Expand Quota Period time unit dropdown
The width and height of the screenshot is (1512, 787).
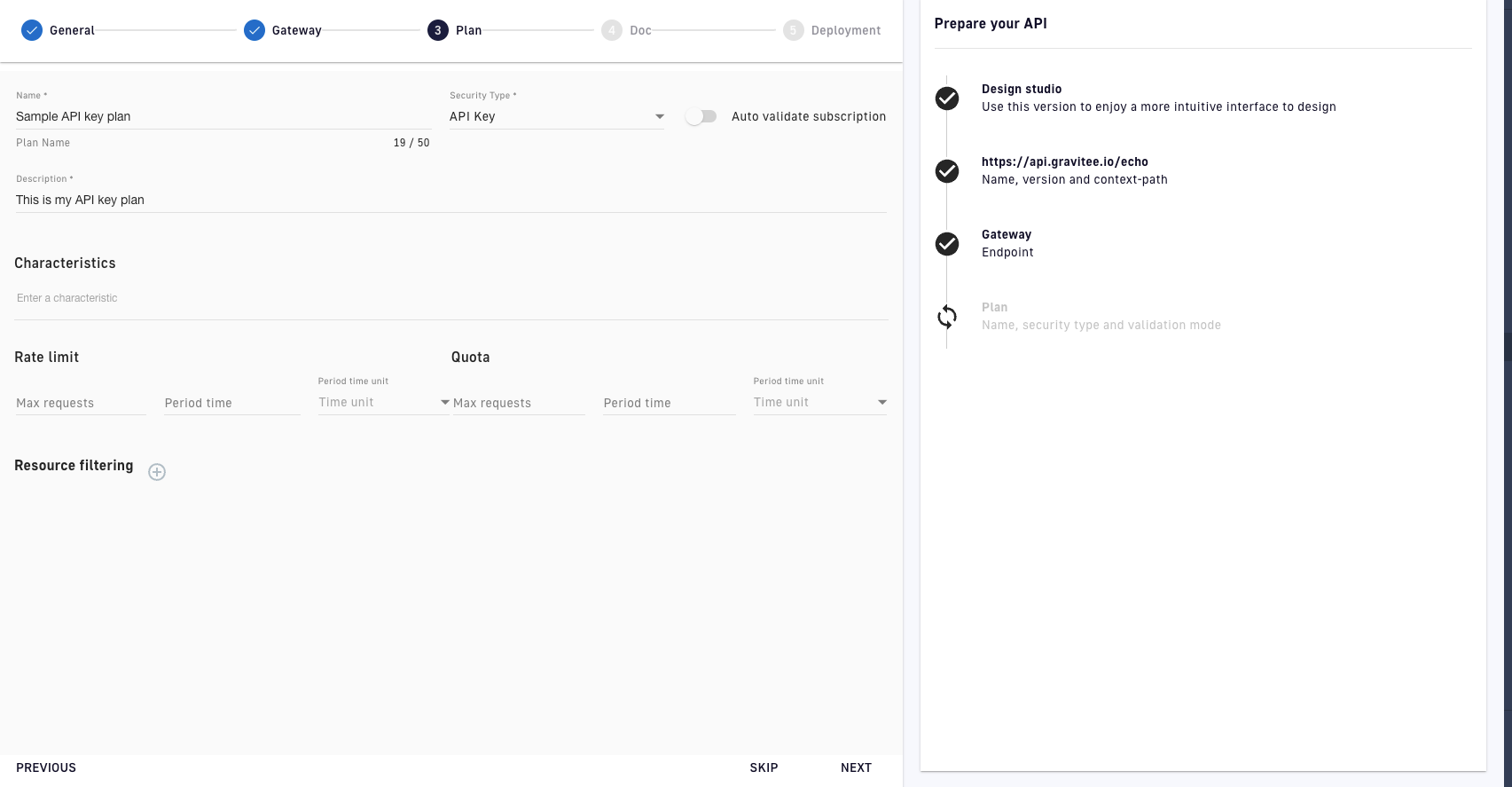click(x=819, y=403)
